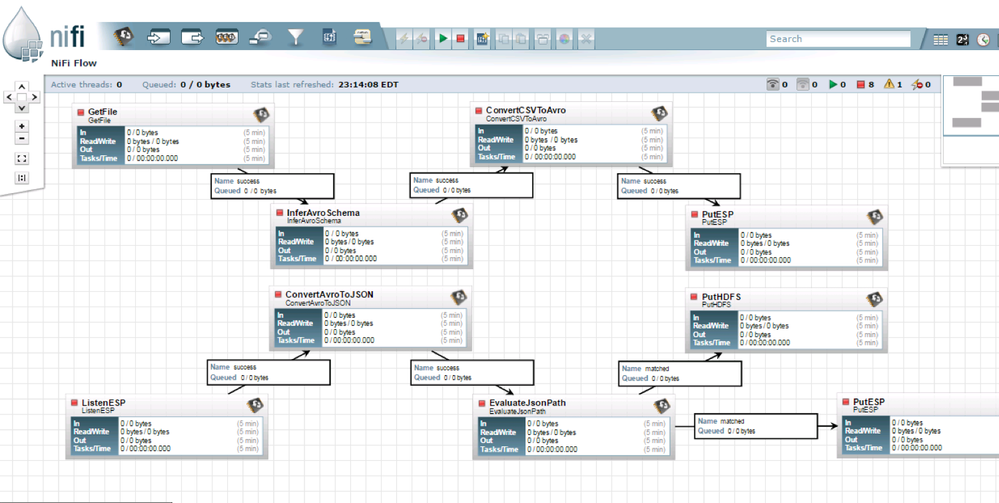The height and width of the screenshot is (503, 999).
Task: Click the Zoom Out minus button
Action: click(x=22, y=140)
